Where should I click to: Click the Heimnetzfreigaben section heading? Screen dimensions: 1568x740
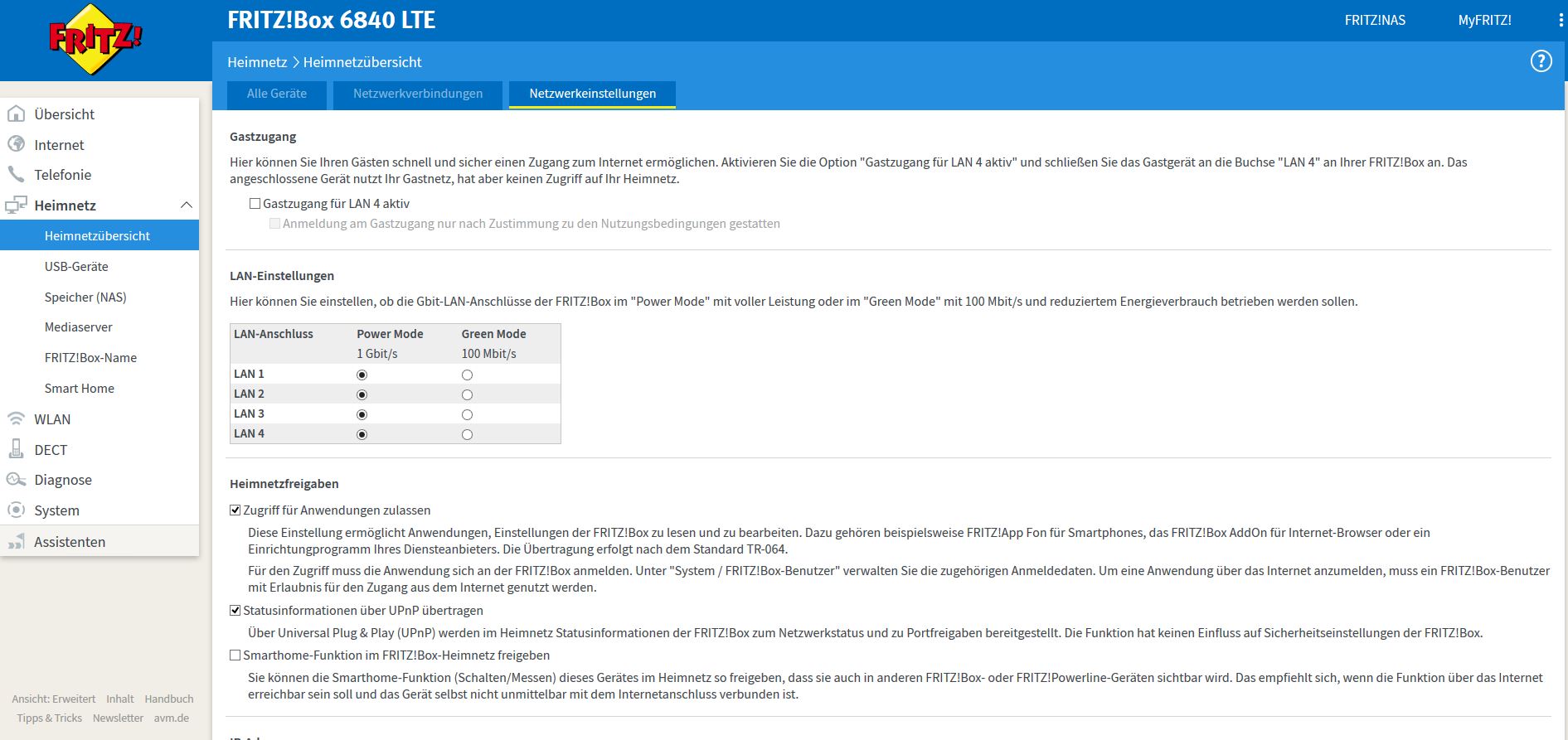284,483
